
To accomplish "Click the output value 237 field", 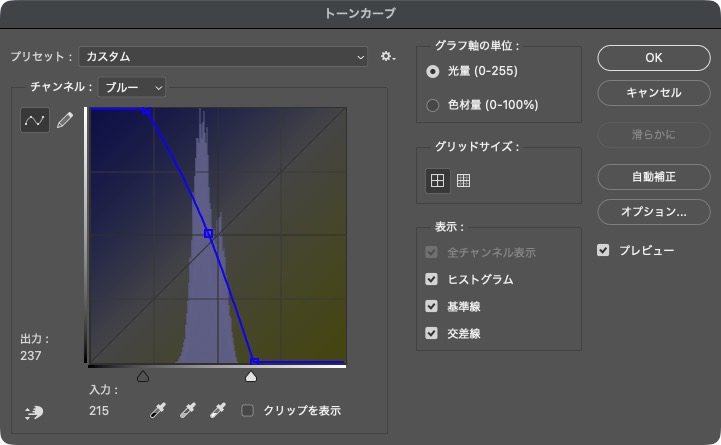I will tap(31, 355).
